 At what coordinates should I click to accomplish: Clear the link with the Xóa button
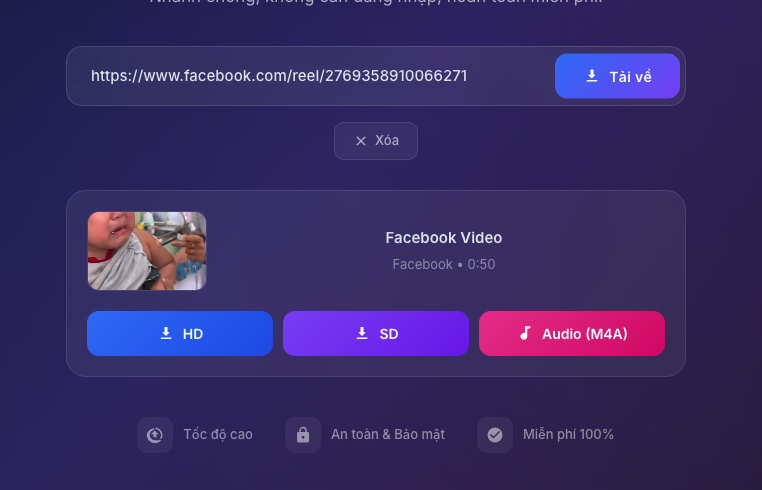376,141
